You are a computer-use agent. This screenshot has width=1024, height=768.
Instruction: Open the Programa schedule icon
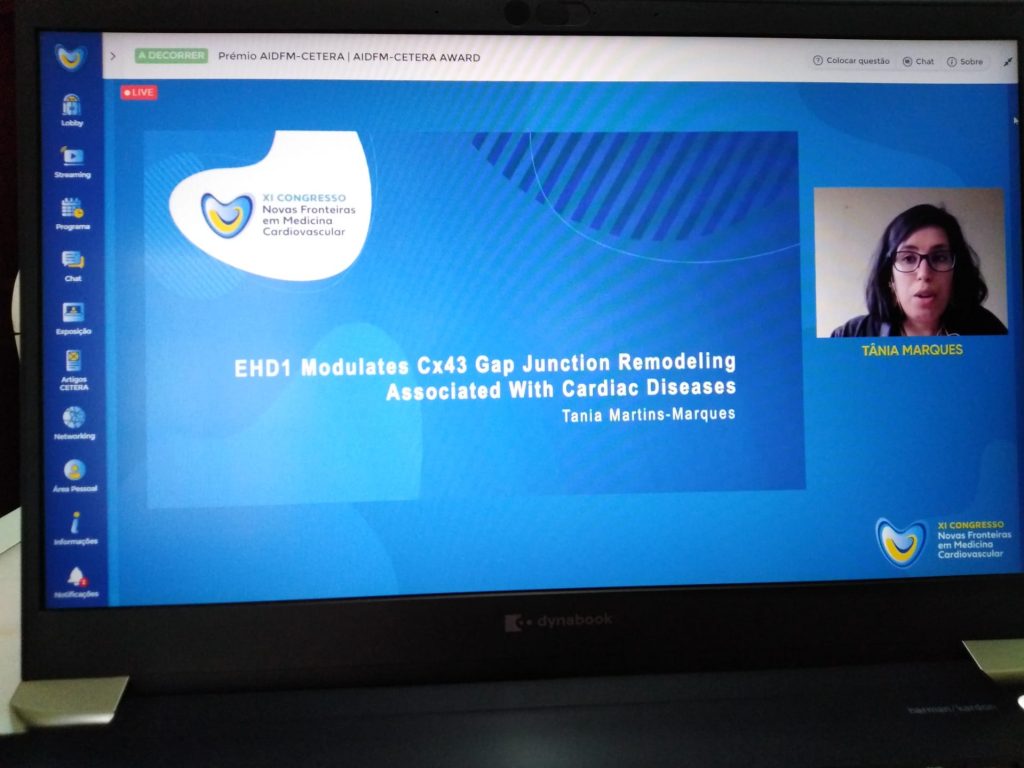tap(72, 210)
